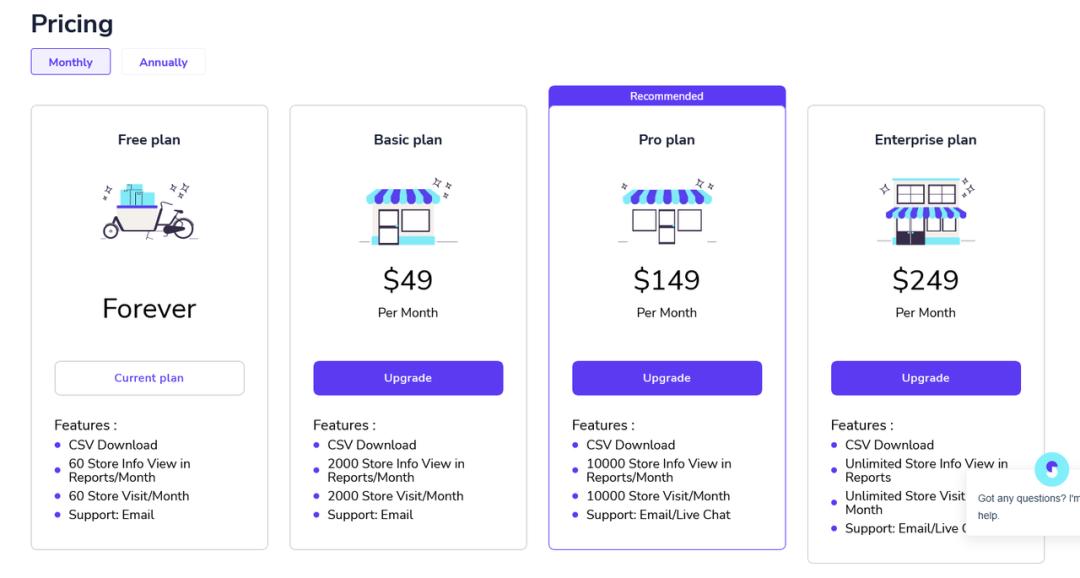
Task: Click the Free plan cargo bike icon
Action: (x=149, y=211)
